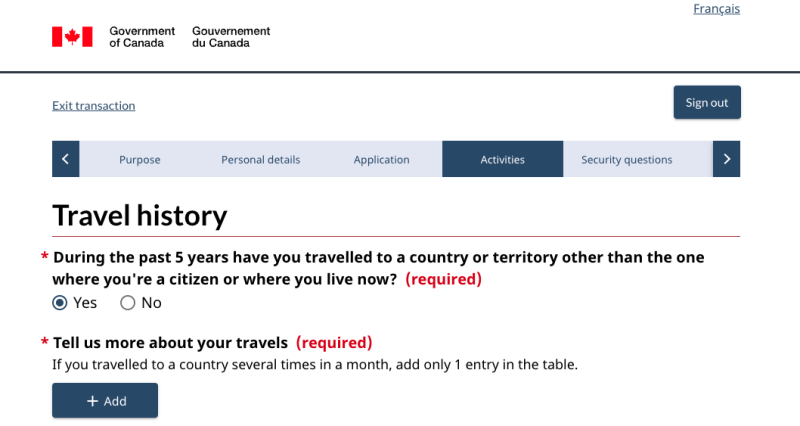The width and height of the screenshot is (800, 426).
Task: Select the Activities tab
Action: pos(503,160)
